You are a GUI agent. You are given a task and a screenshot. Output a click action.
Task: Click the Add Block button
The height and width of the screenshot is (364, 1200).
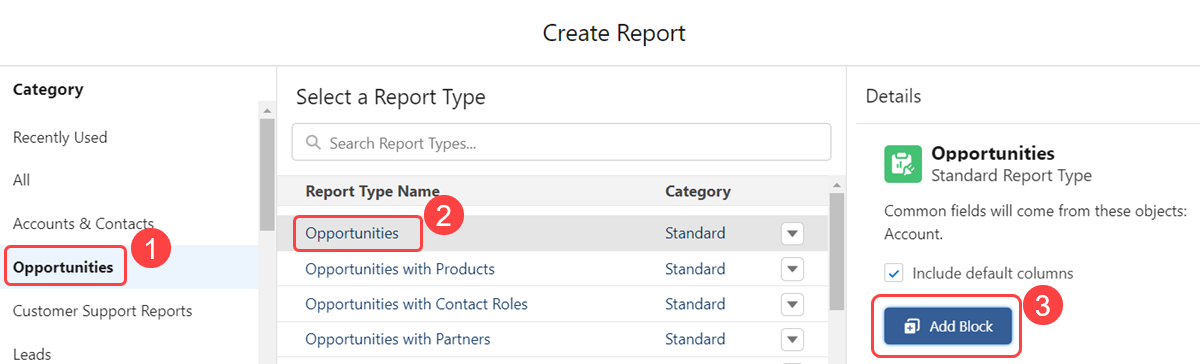(948, 326)
